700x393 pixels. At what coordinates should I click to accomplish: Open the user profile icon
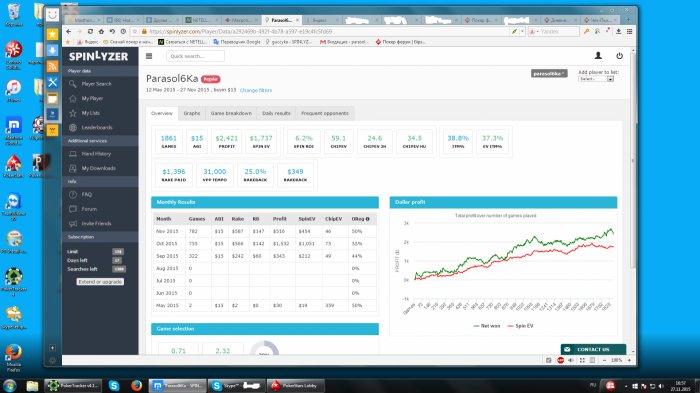click(x=598, y=55)
